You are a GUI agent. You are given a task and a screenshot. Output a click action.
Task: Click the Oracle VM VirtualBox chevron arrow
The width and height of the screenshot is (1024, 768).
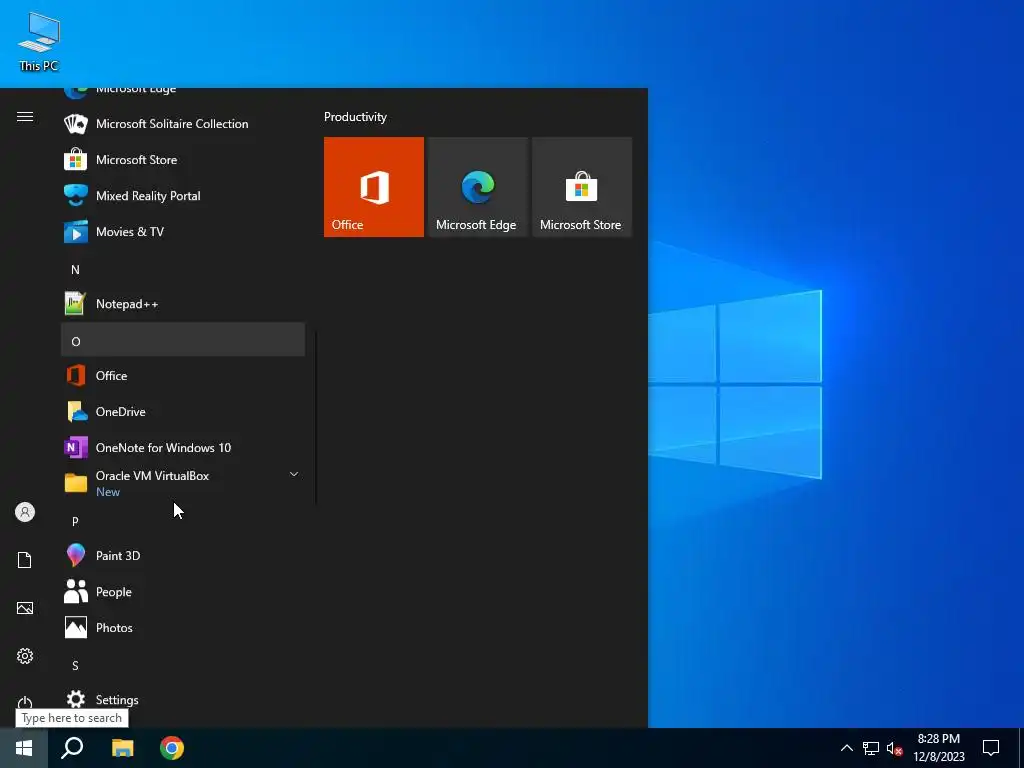point(294,474)
